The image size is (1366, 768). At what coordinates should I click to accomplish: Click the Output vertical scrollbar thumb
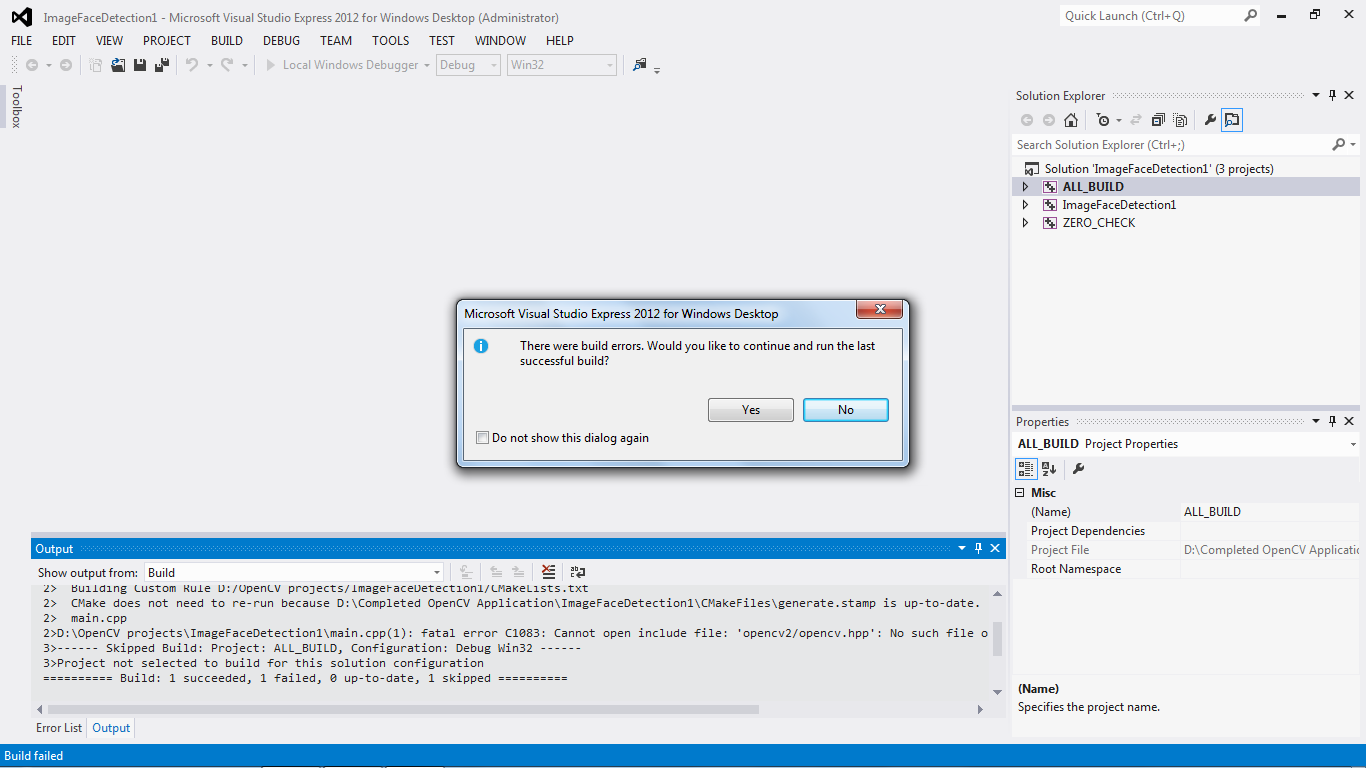[997, 640]
